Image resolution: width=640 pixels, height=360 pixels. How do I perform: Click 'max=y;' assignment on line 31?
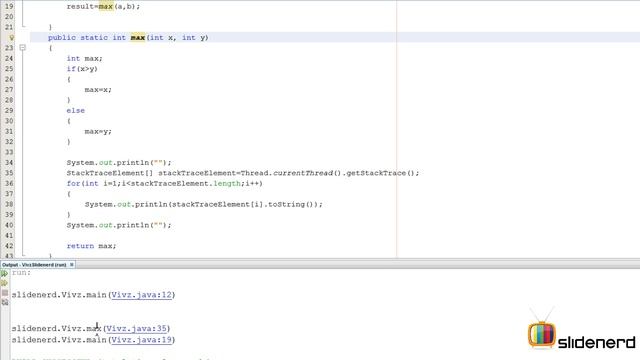[x=98, y=131]
